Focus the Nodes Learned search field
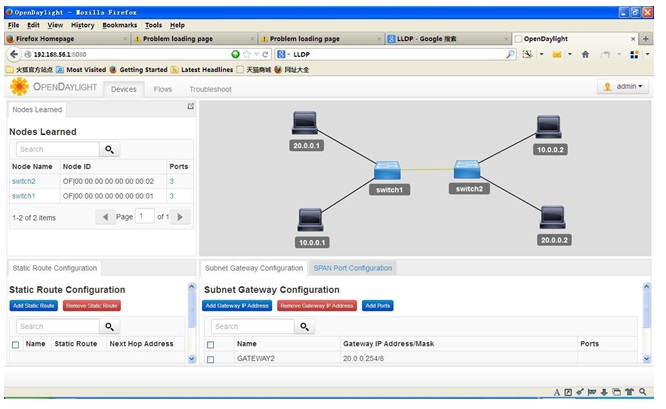Image resolution: width=666 pixels, height=409 pixels. pos(58,149)
